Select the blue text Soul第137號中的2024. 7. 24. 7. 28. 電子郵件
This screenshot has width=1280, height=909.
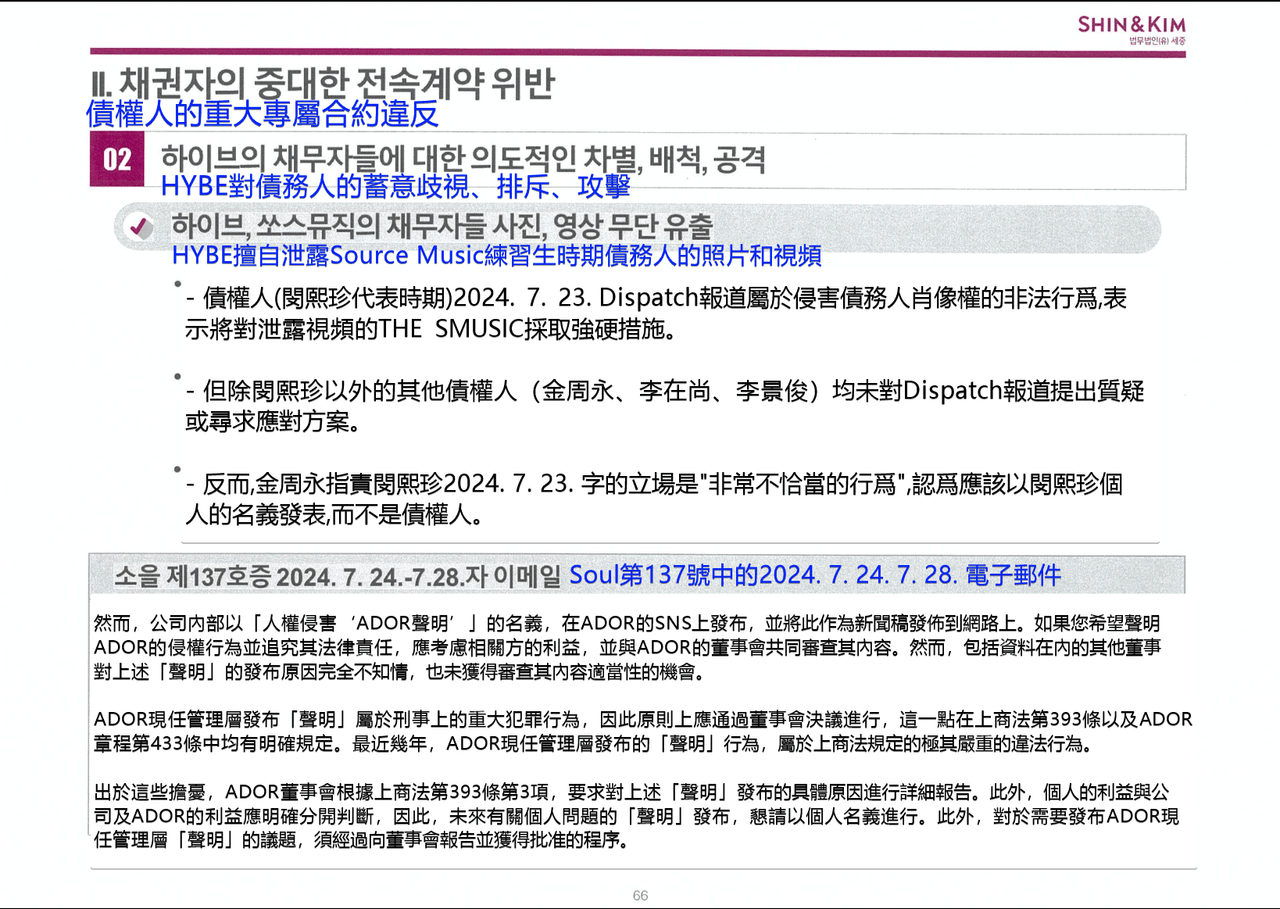click(x=815, y=575)
